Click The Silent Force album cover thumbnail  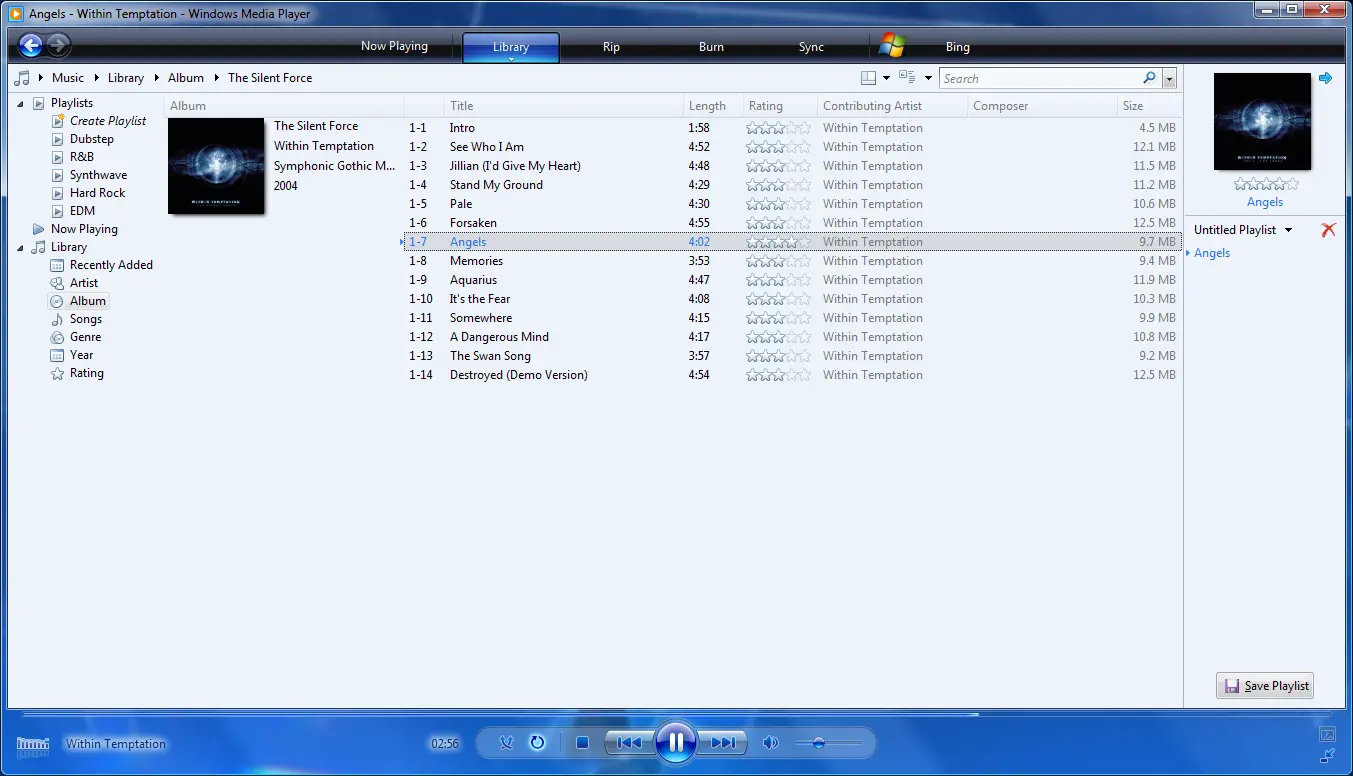tap(216, 166)
